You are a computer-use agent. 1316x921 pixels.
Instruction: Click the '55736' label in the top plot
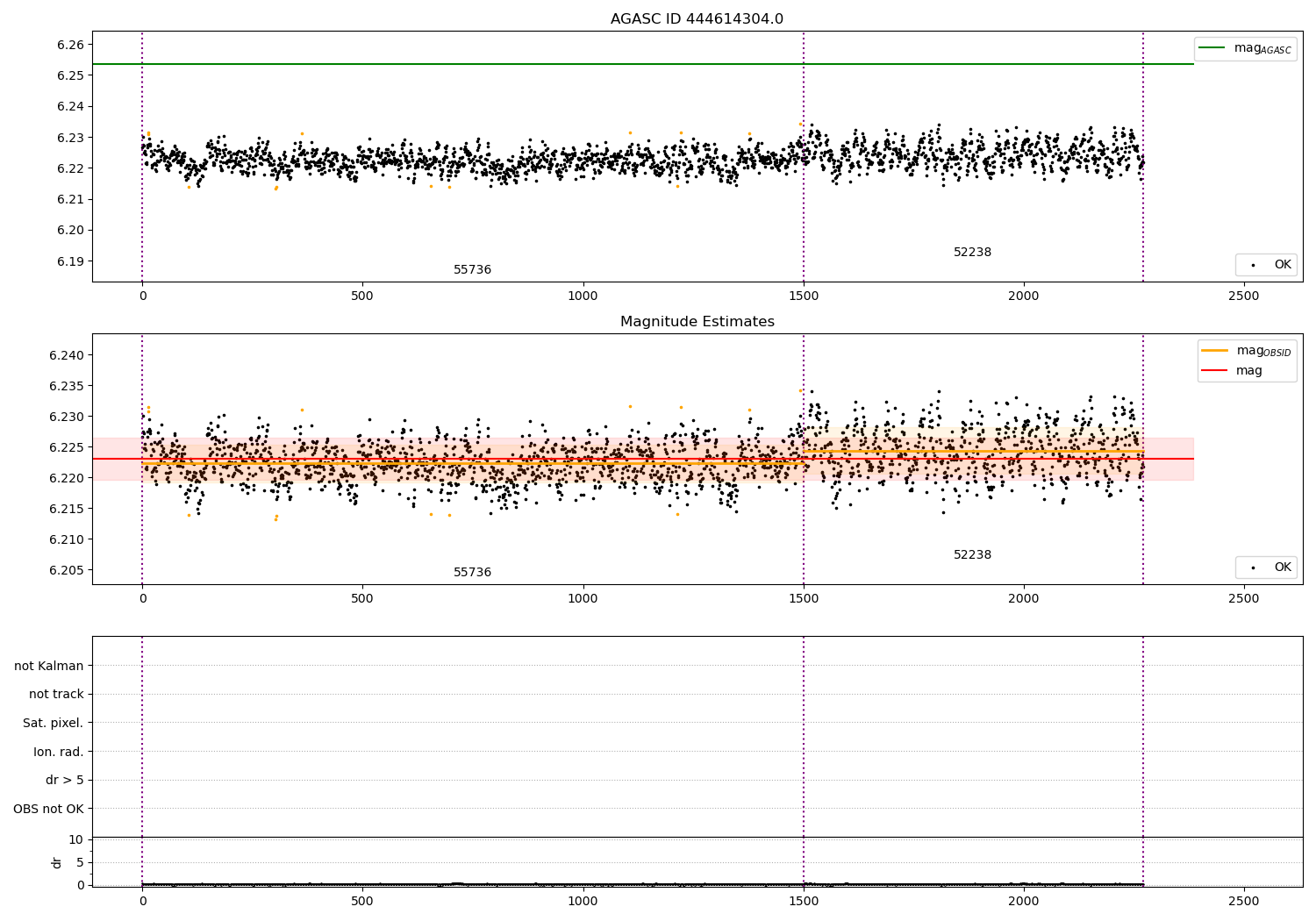click(x=472, y=270)
